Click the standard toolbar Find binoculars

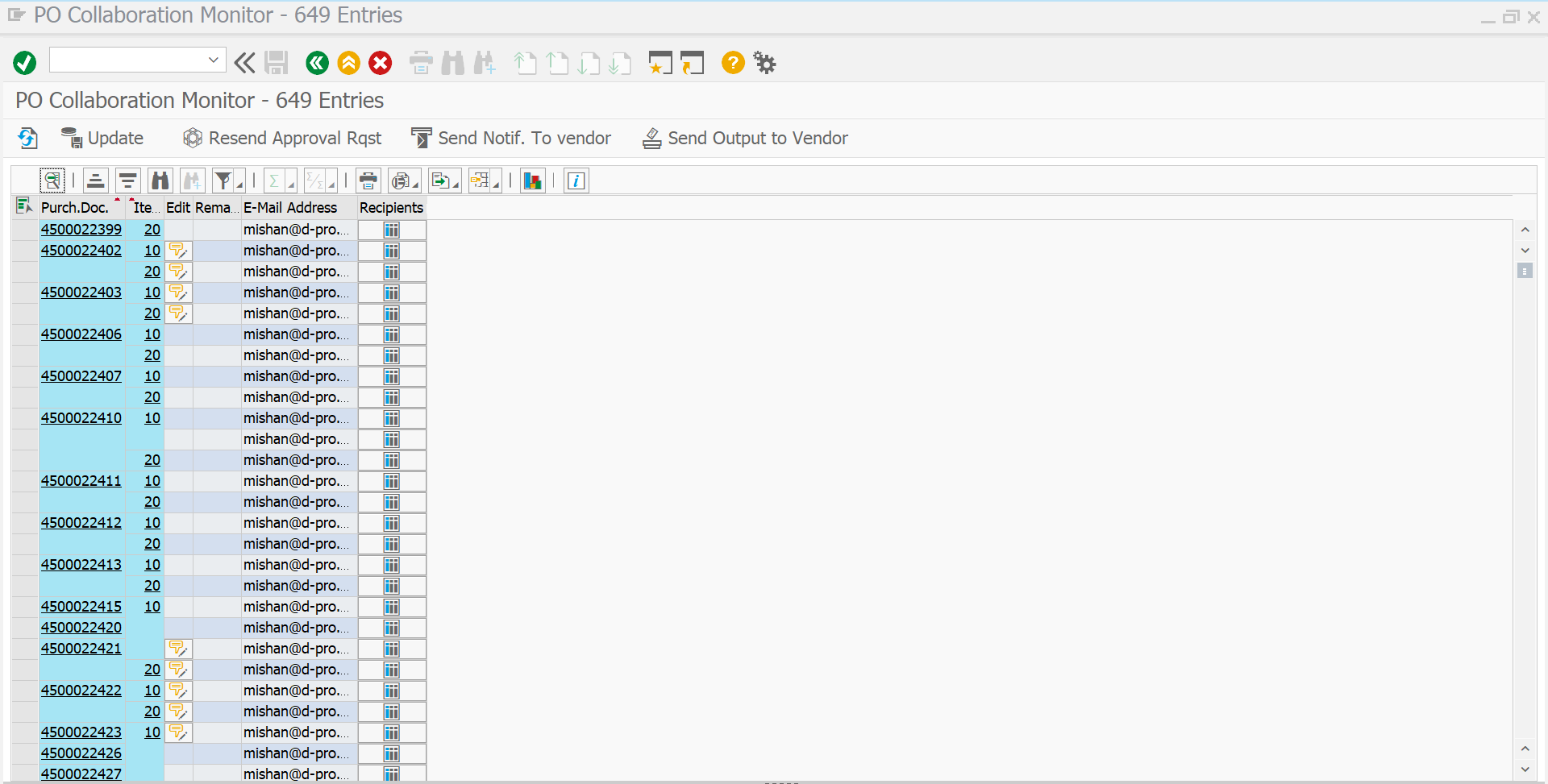[x=453, y=63]
